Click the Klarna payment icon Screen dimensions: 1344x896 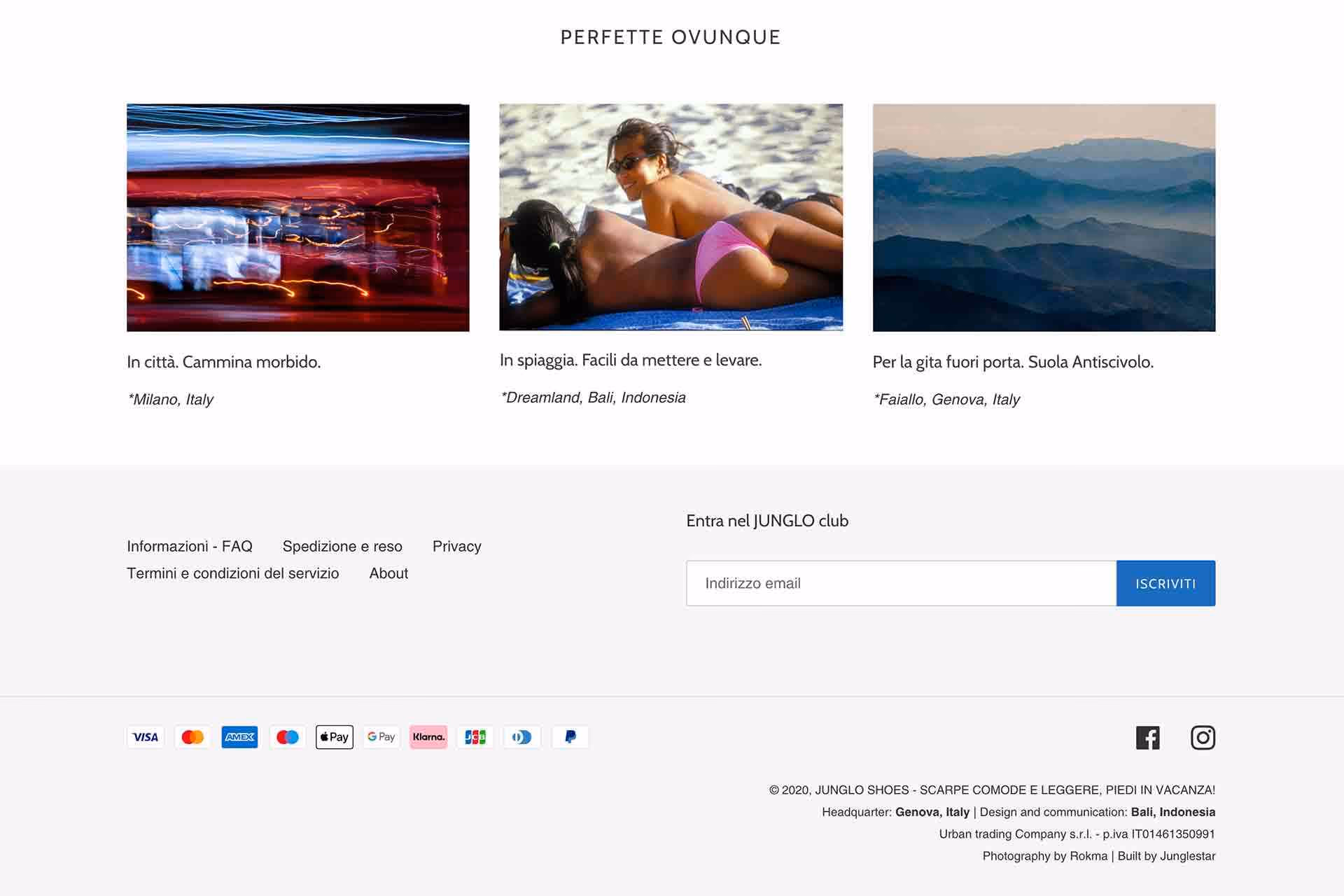click(428, 737)
